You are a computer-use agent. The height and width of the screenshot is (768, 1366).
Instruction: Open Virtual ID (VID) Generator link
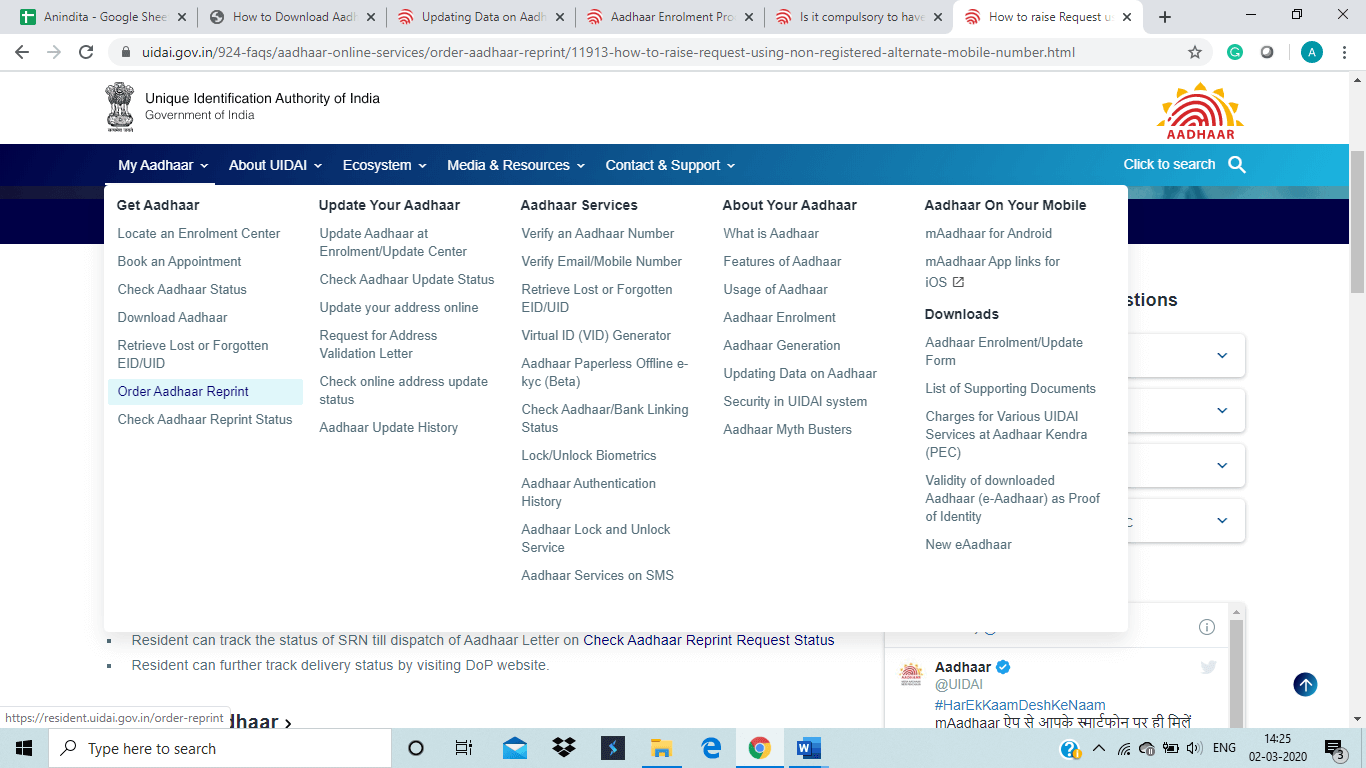tap(596, 336)
